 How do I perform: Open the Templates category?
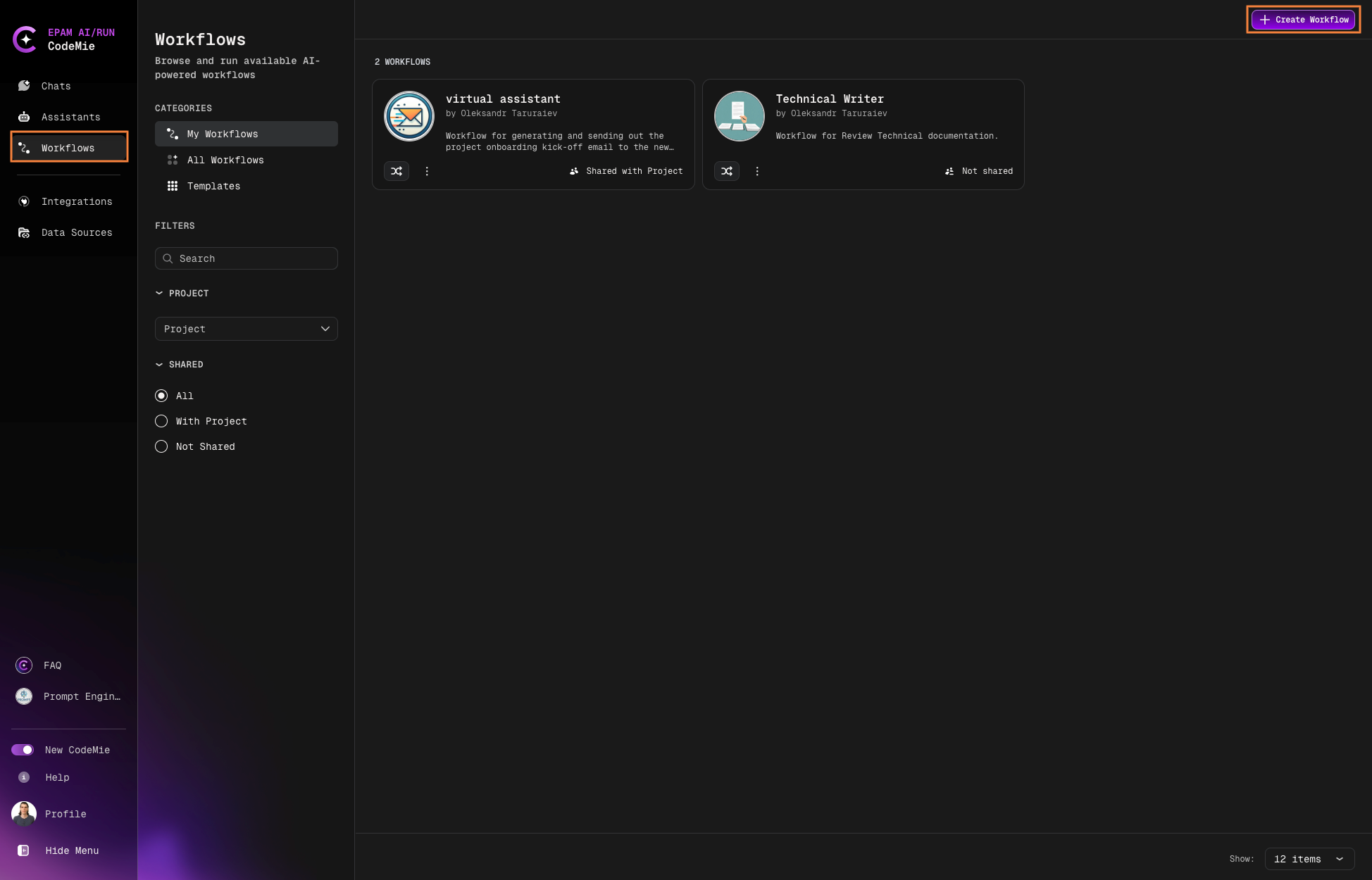tap(213, 186)
